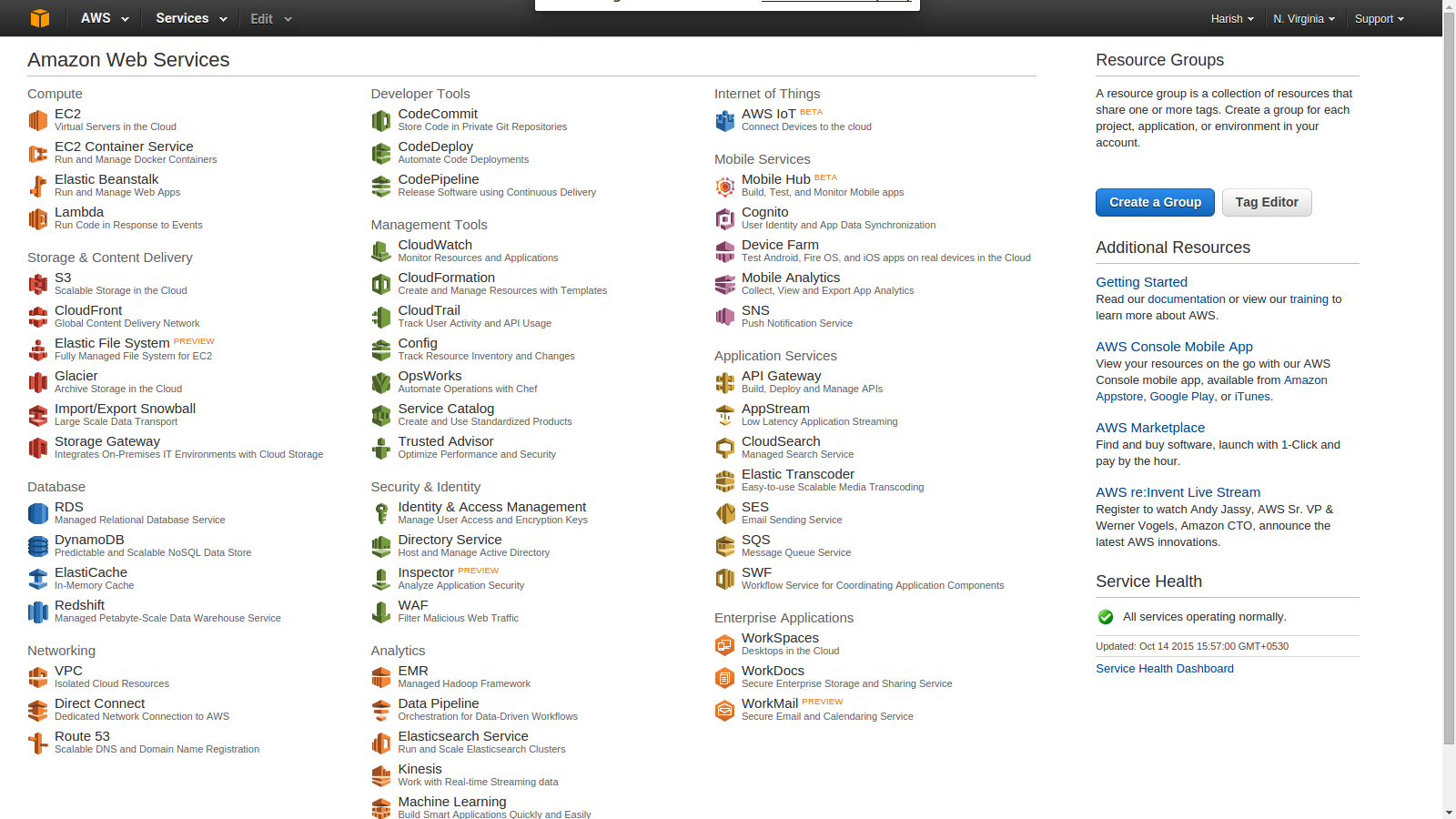Open the CloudWatch icon

(x=381, y=251)
